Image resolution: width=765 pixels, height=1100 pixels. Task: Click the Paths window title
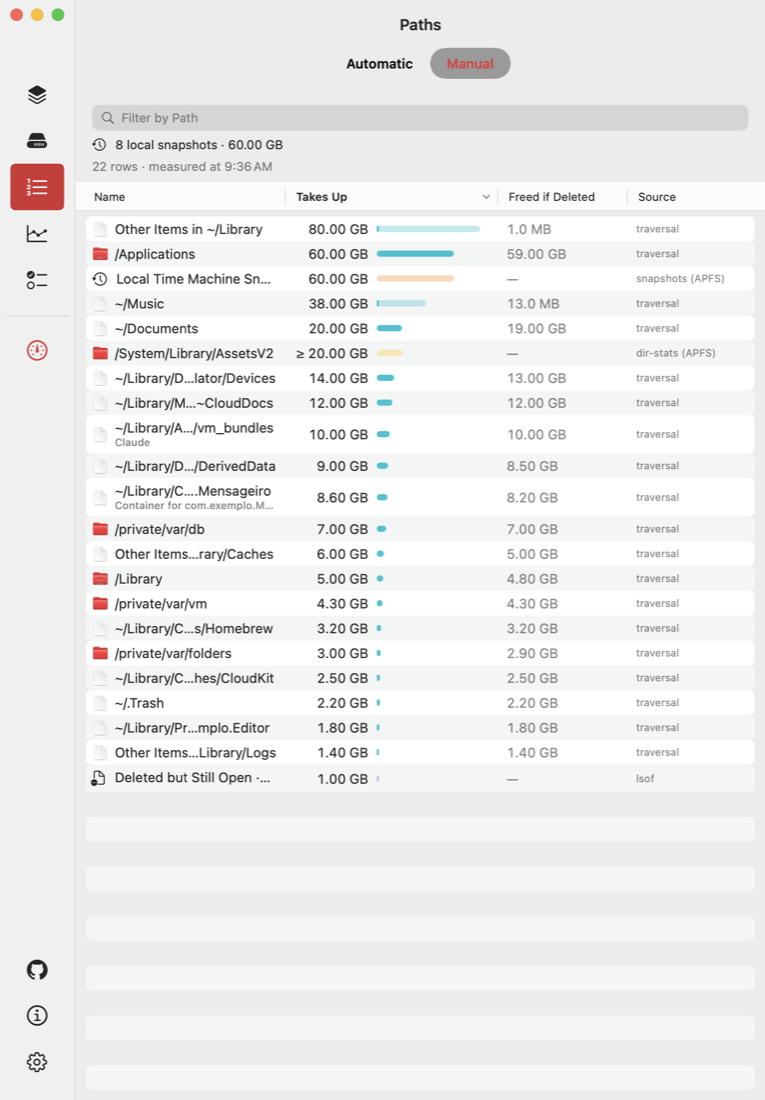[x=420, y=25]
